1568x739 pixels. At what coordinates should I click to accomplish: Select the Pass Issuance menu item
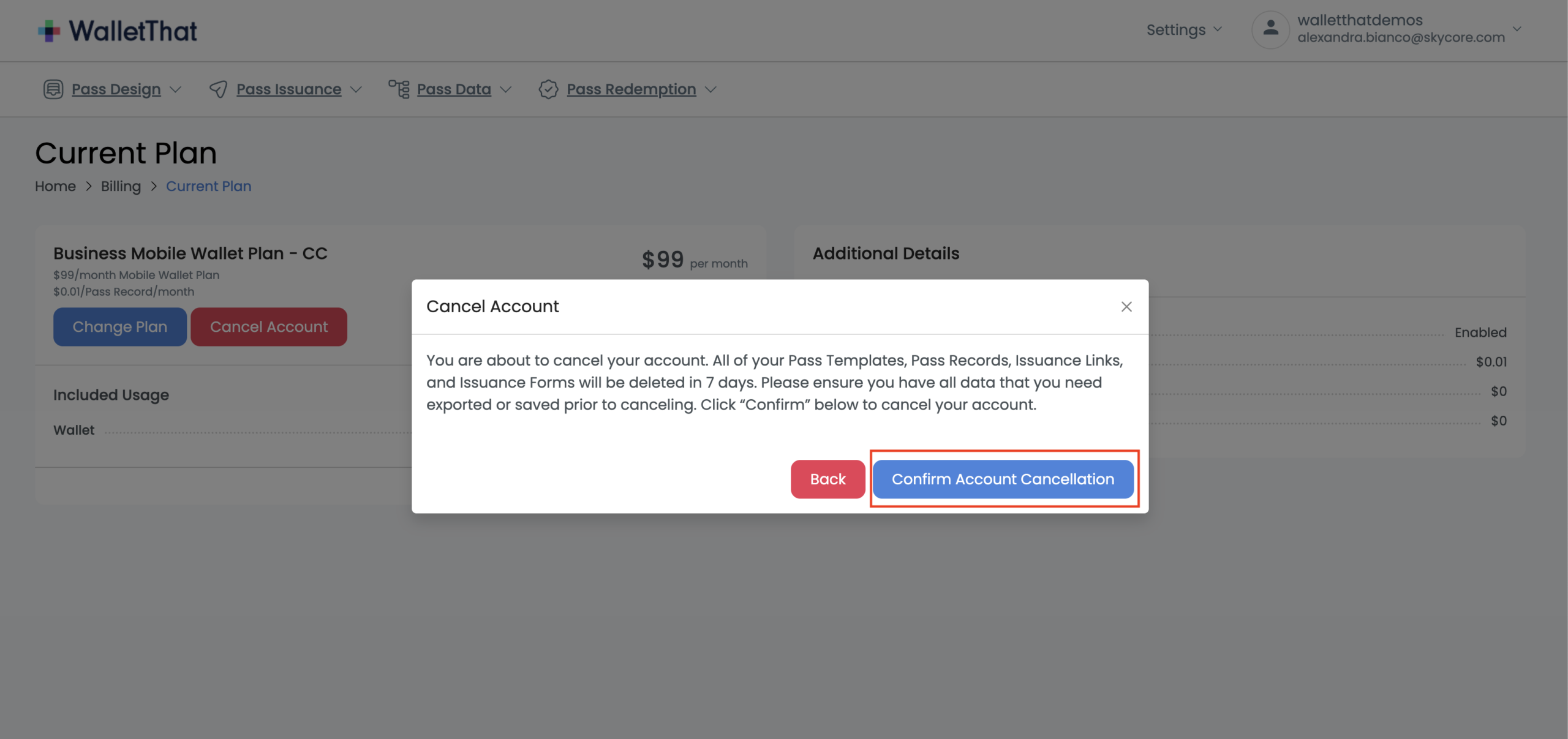[288, 89]
